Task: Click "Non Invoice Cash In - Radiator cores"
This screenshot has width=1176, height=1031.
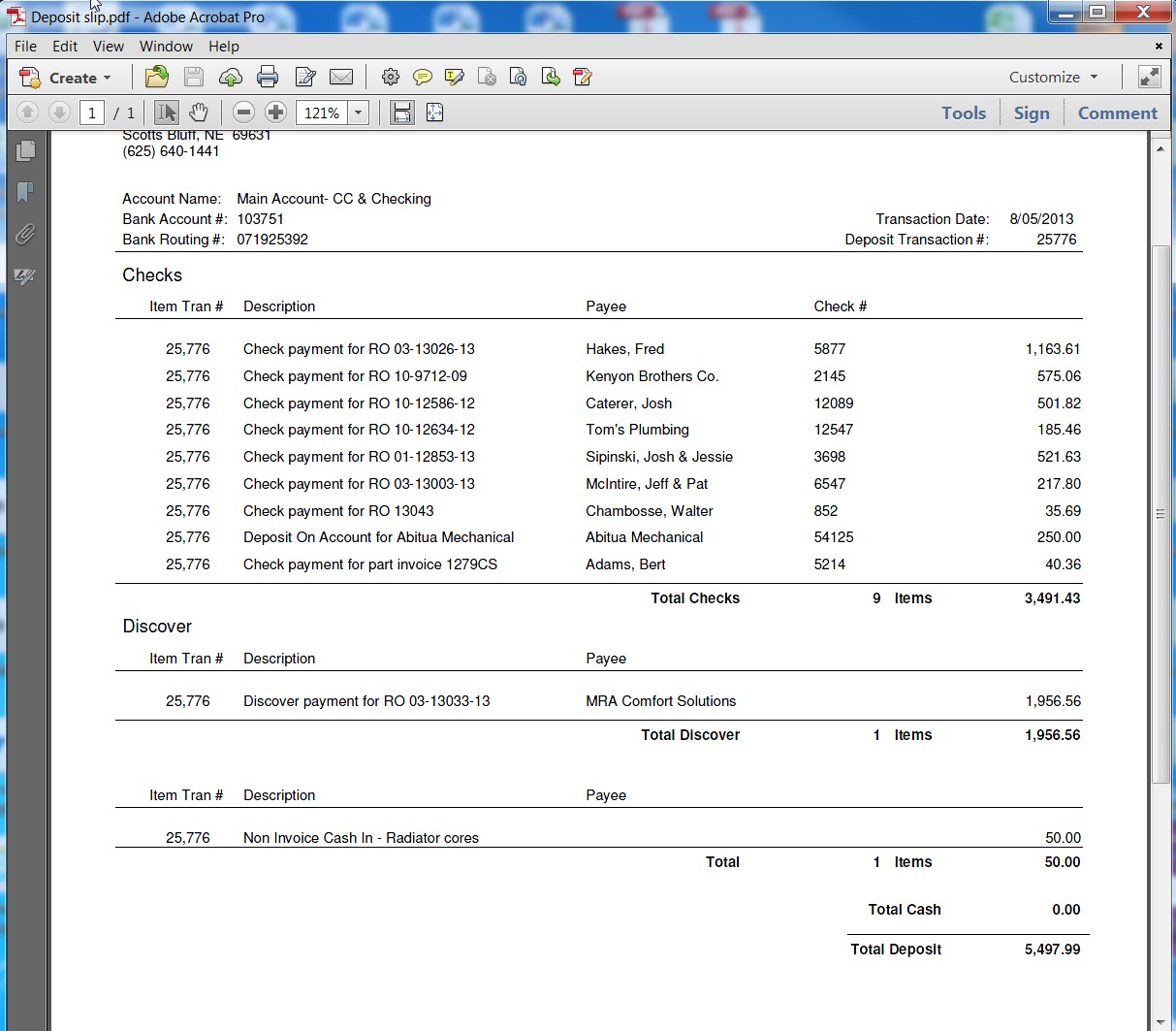Action: point(361,838)
